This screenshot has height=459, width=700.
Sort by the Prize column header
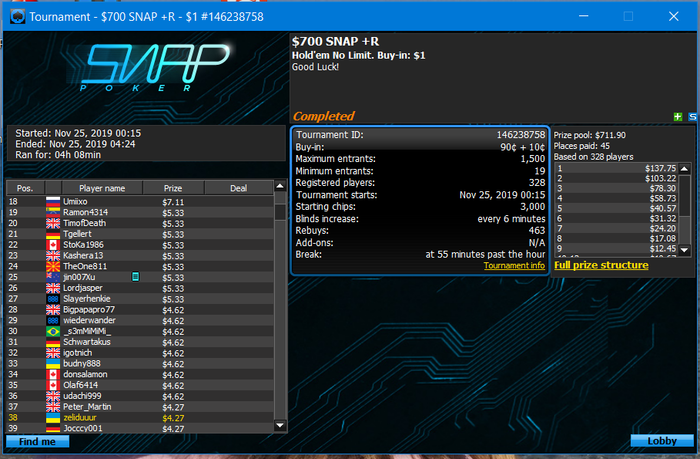click(173, 188)
